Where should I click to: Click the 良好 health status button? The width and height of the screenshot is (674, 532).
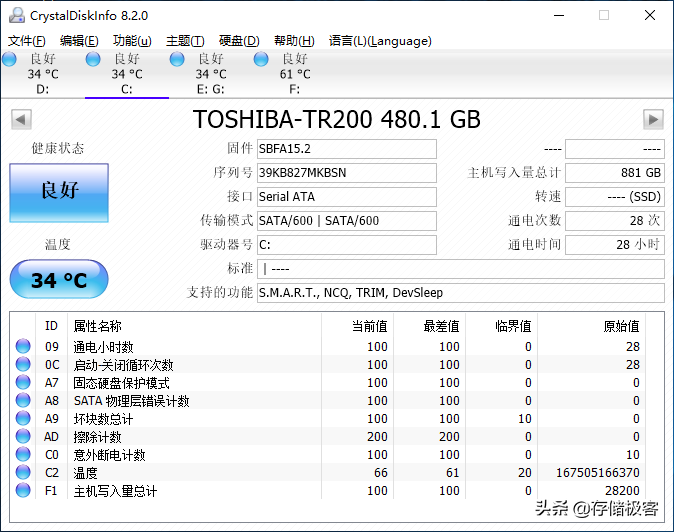(59, 193)
